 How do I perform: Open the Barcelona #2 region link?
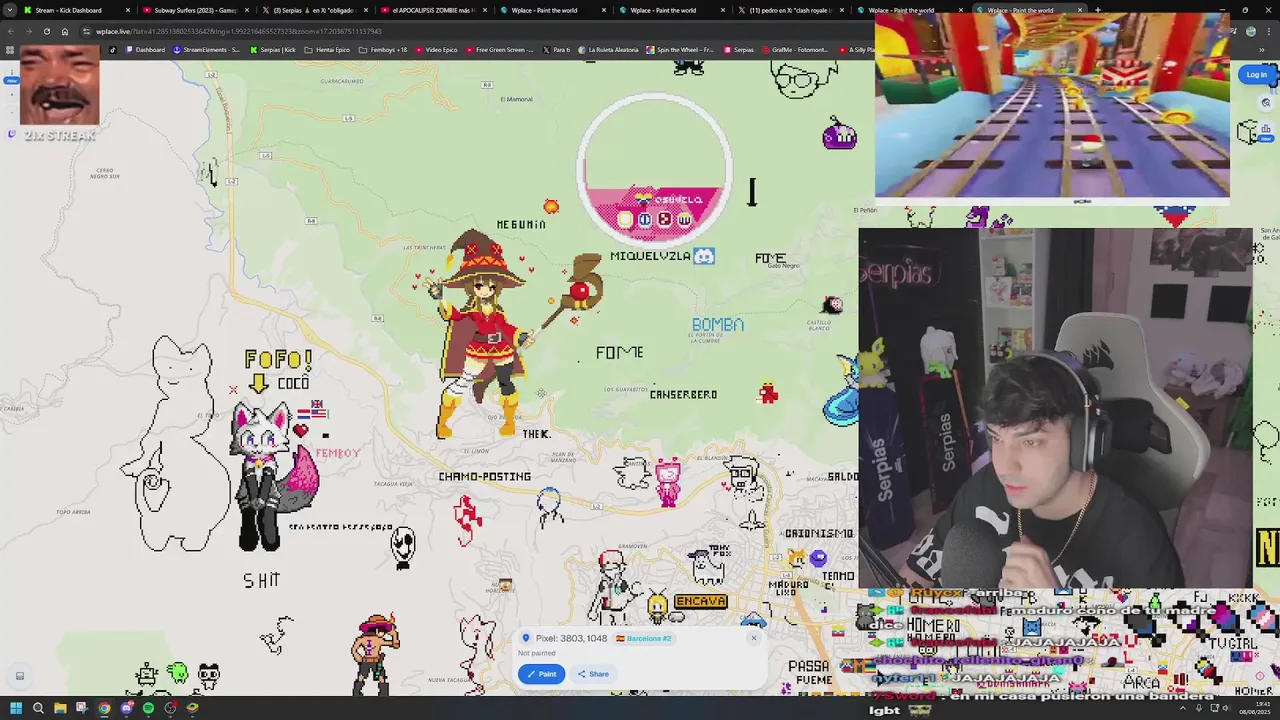(645, 638)
